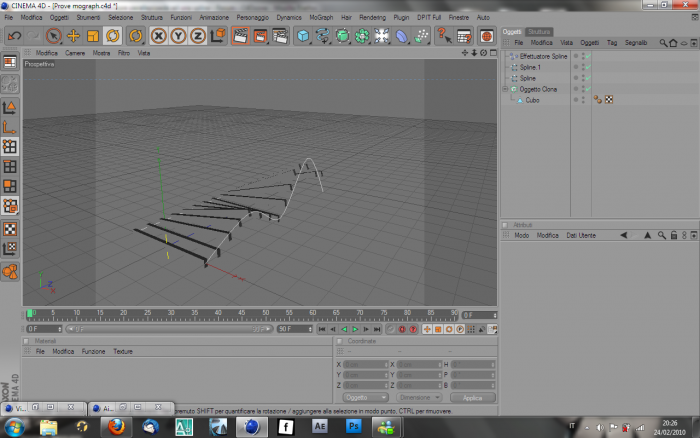
Task: Select the Move tool in toolbar
Action: (x=73, y=36)
